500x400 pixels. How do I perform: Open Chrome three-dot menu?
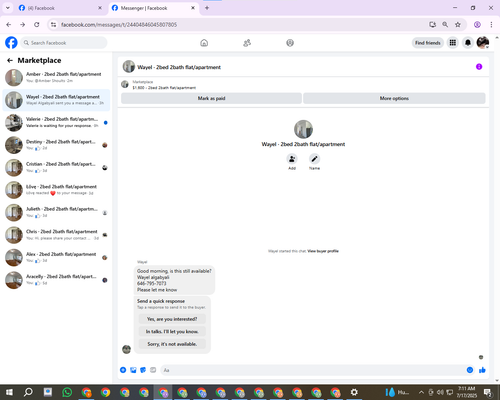coord(491,25)
